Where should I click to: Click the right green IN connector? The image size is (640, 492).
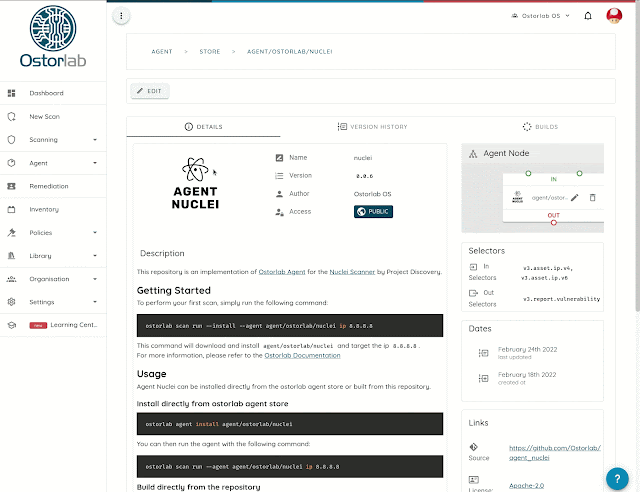point(580,174)
